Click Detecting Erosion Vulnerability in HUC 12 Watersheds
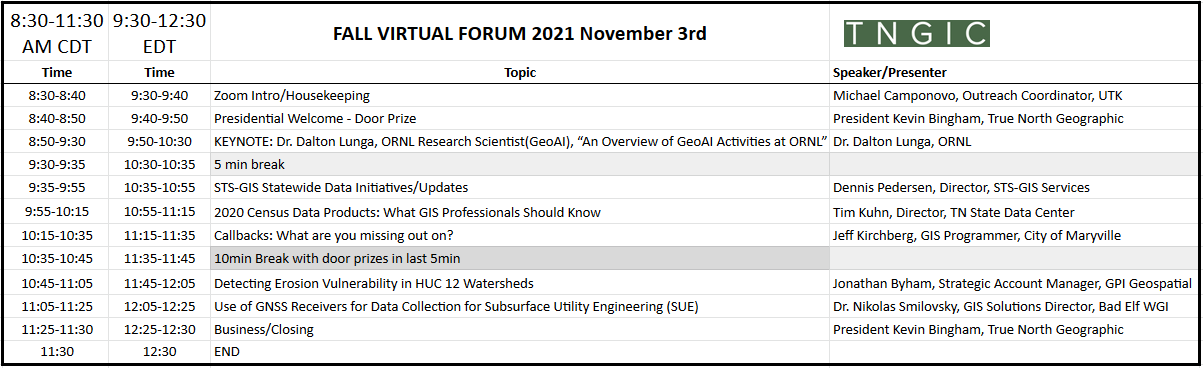Screen dimensions: 1203x368 [520, 283]
